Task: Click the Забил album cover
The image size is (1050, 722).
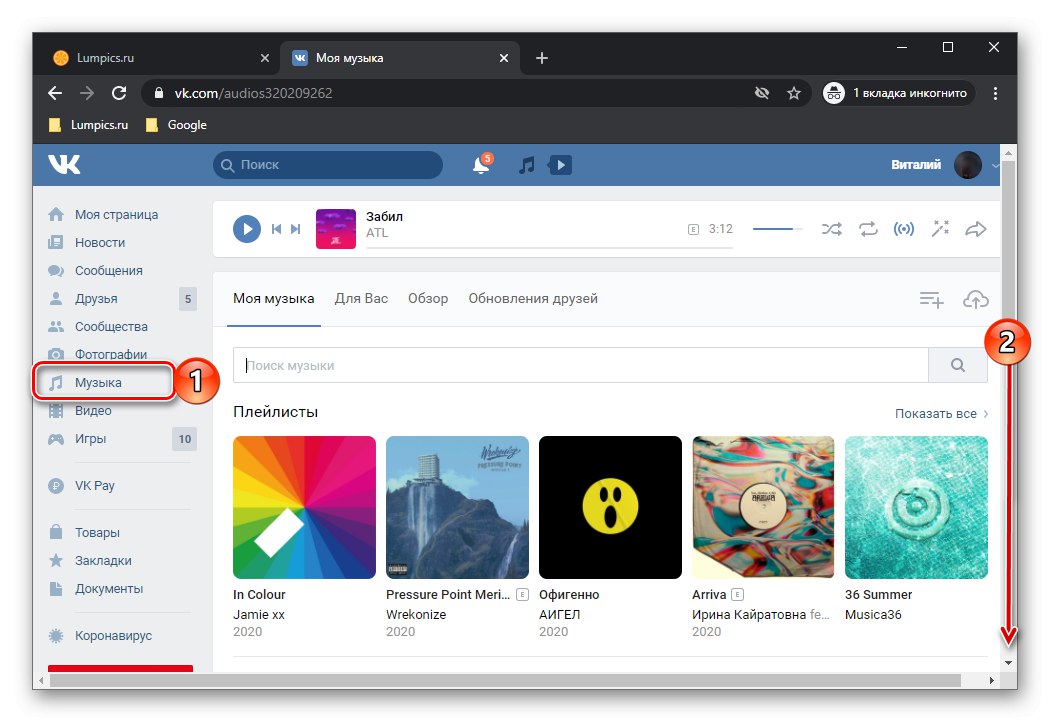Action: coord(335,229)
